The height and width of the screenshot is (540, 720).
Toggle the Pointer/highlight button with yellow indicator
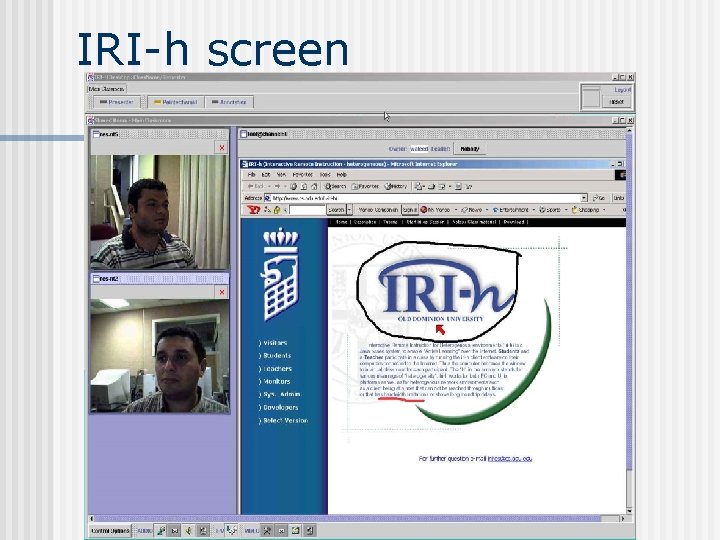click(x=175, y=102)
